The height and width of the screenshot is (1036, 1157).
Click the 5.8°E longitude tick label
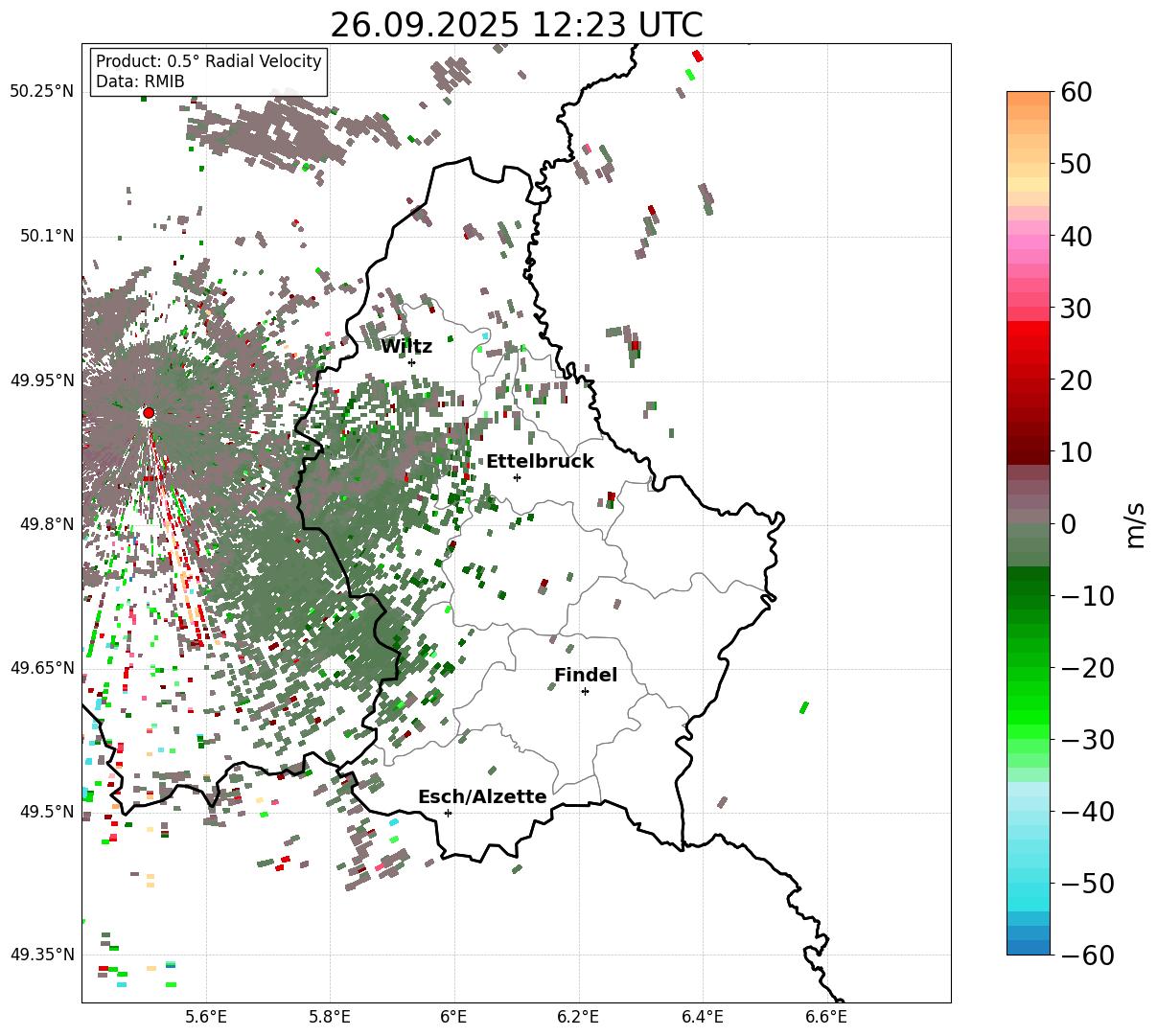click(331, 1018)
